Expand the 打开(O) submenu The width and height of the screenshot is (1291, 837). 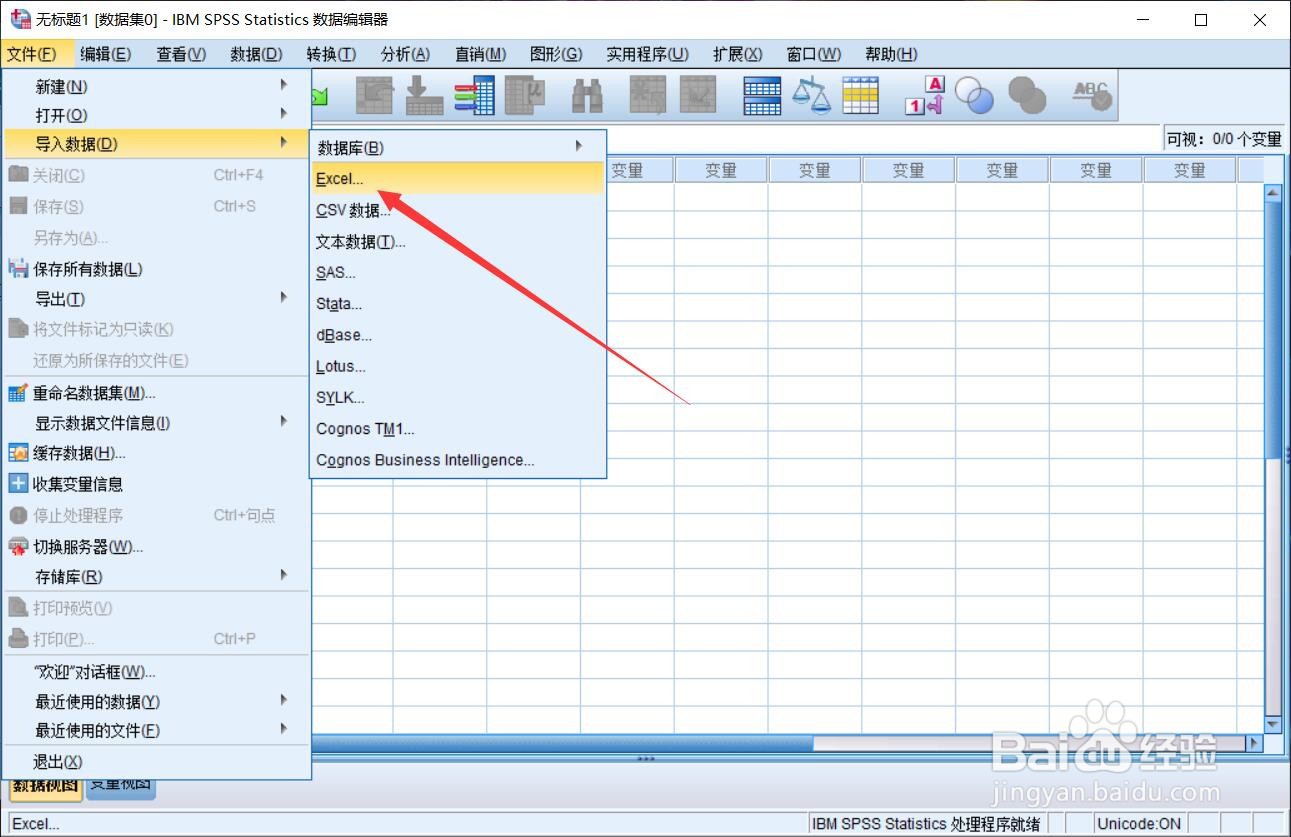tap(157, 115)
